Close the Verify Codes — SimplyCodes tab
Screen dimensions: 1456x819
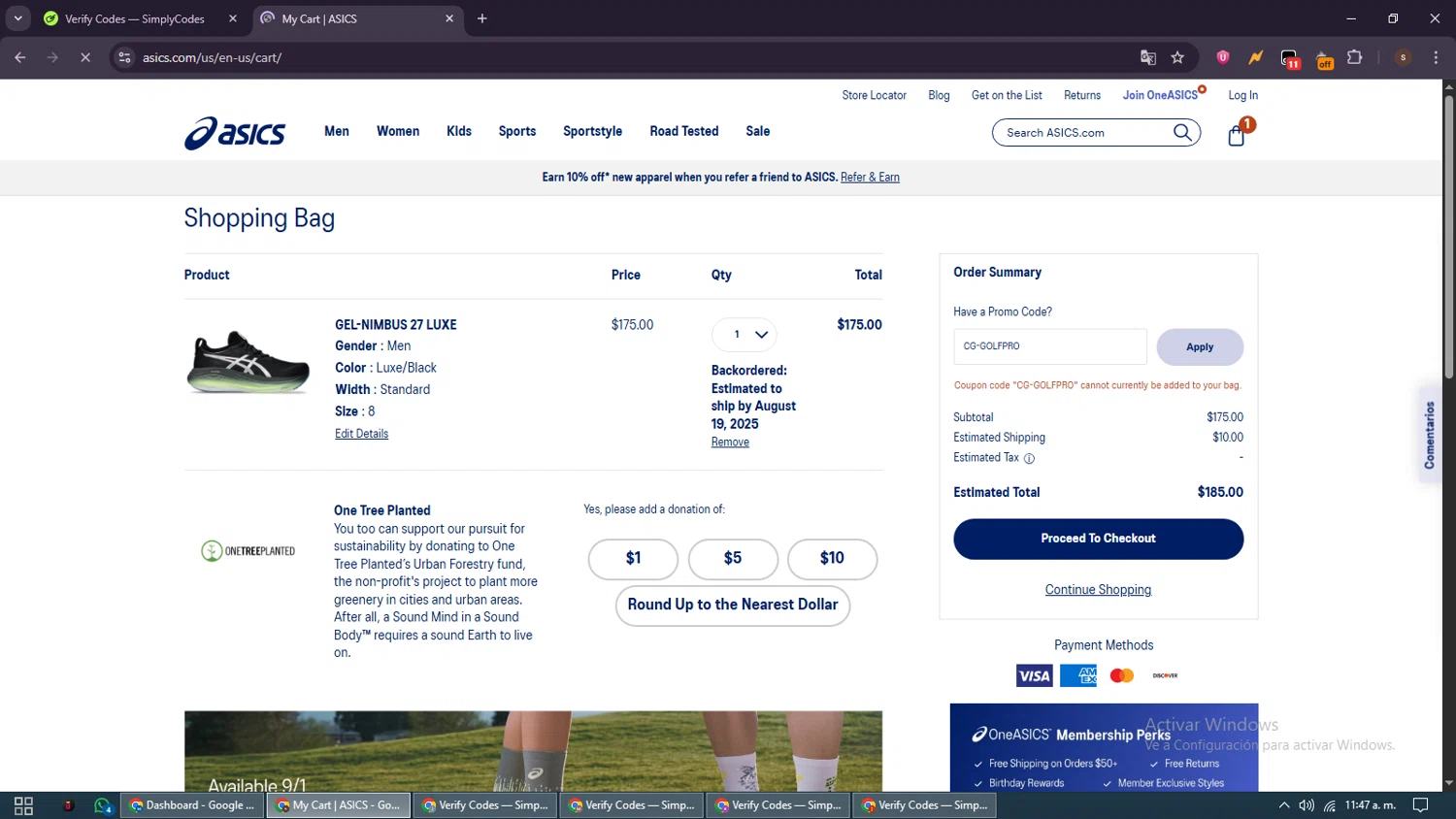click(x=233, y=18)
